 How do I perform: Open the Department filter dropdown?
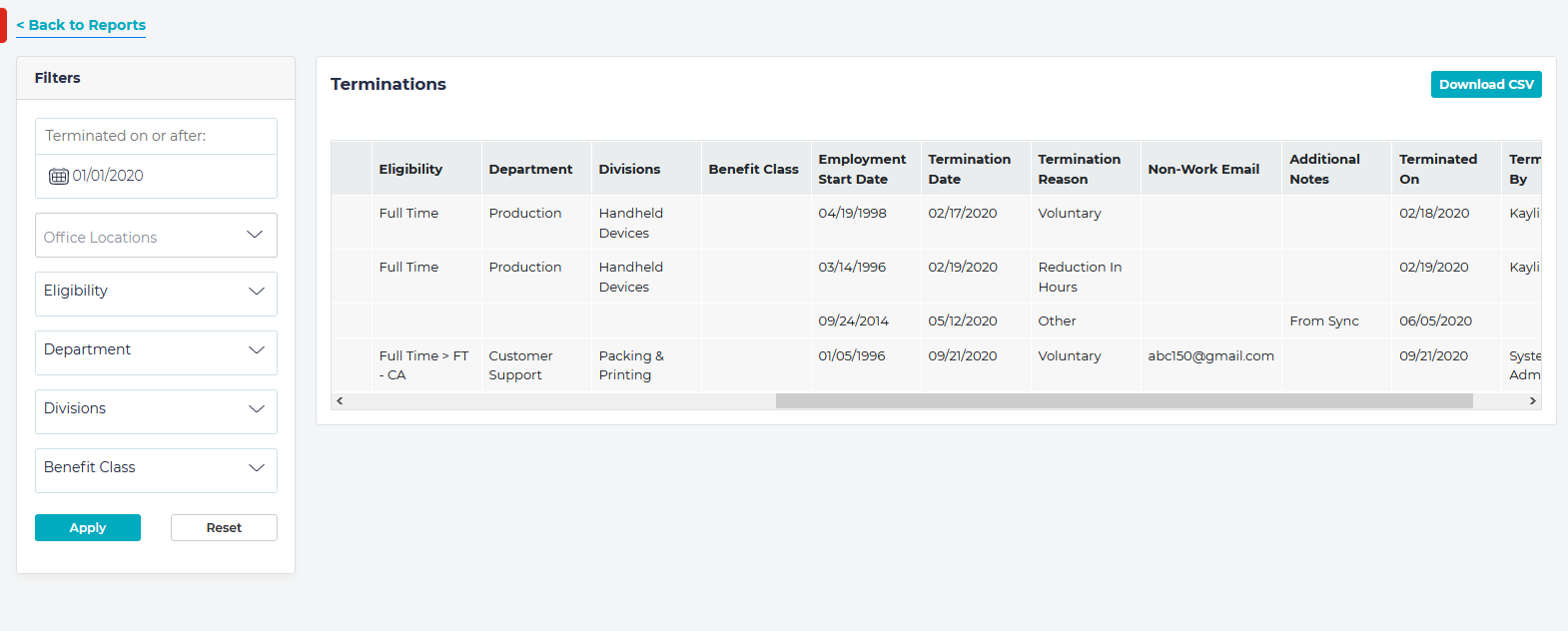coord(156,350)
